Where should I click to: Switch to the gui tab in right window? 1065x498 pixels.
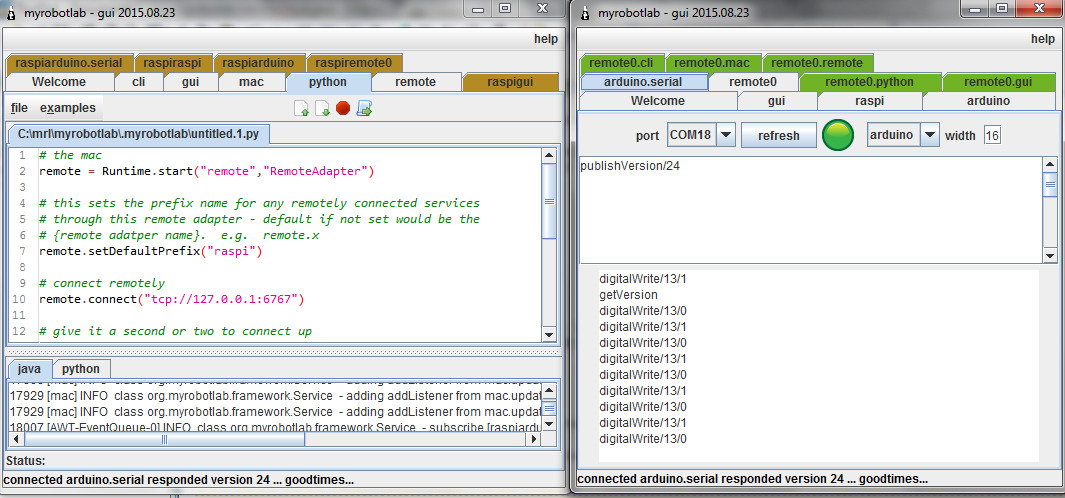pos(776,101)
